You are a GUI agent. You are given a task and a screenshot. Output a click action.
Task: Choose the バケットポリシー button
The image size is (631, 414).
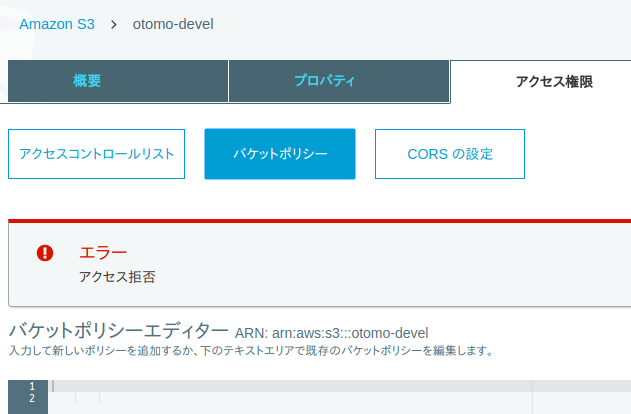[x=280, y=154]
